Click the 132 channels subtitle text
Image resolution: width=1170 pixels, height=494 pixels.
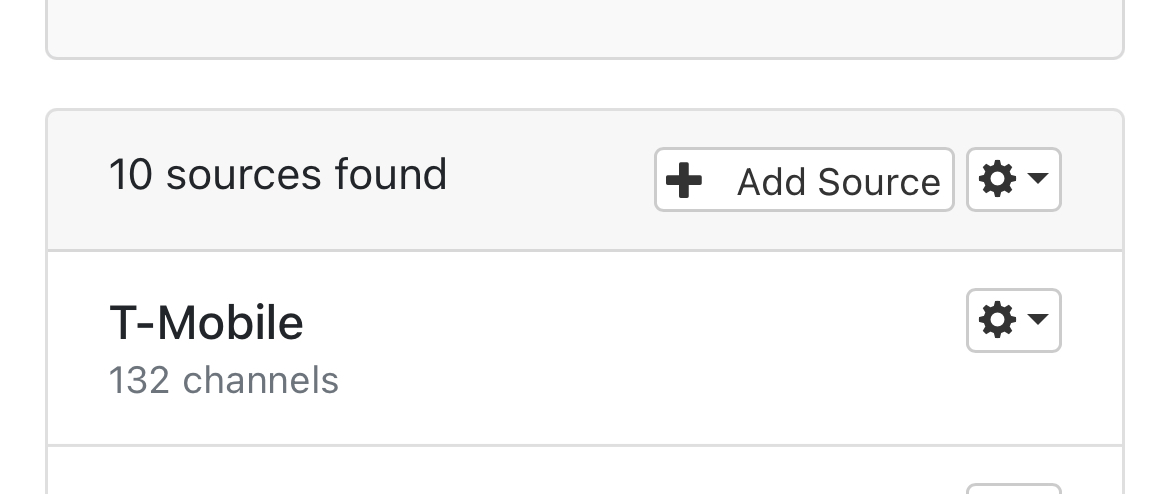coord(224,381)
